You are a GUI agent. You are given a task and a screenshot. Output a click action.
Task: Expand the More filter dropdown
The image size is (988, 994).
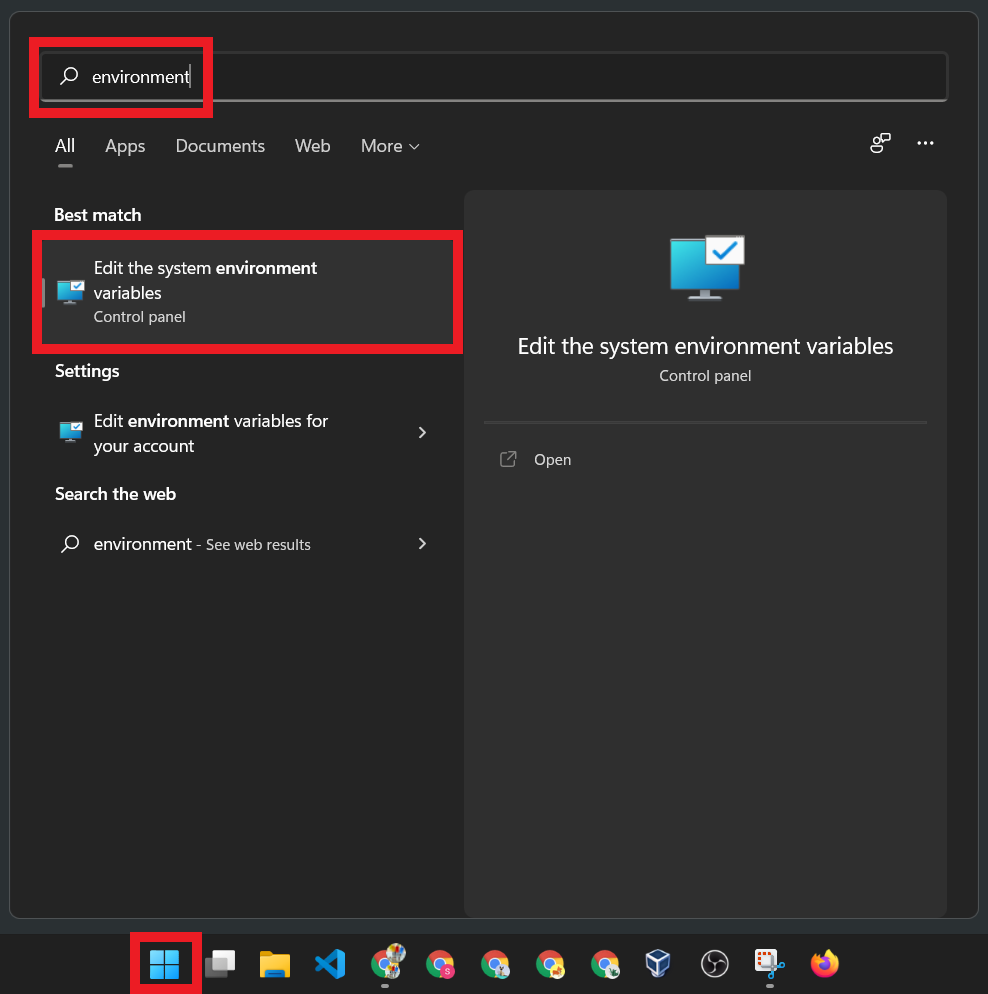[x=390, y=146]
